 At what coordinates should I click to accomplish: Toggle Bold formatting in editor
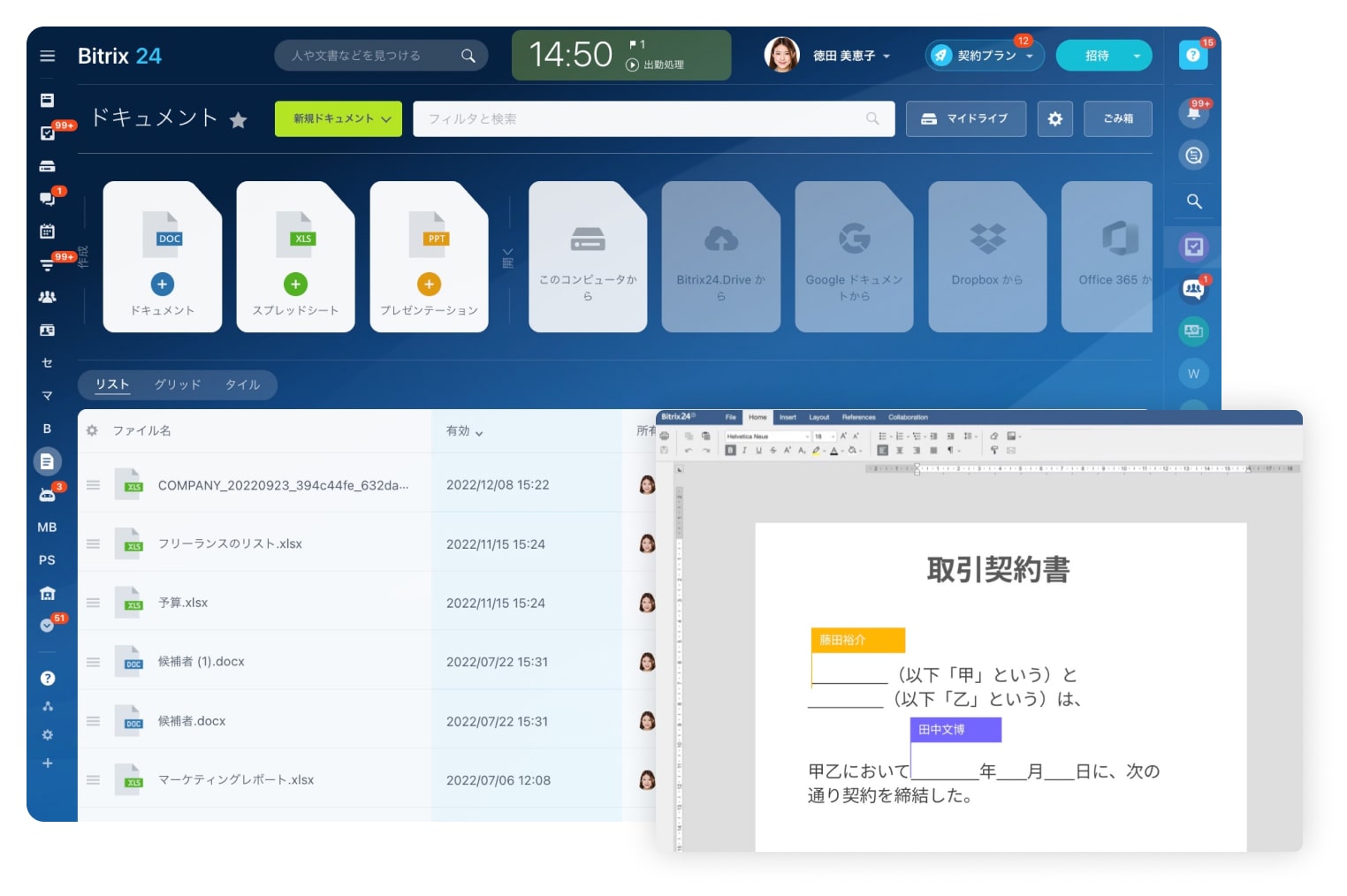pos(730,451)
